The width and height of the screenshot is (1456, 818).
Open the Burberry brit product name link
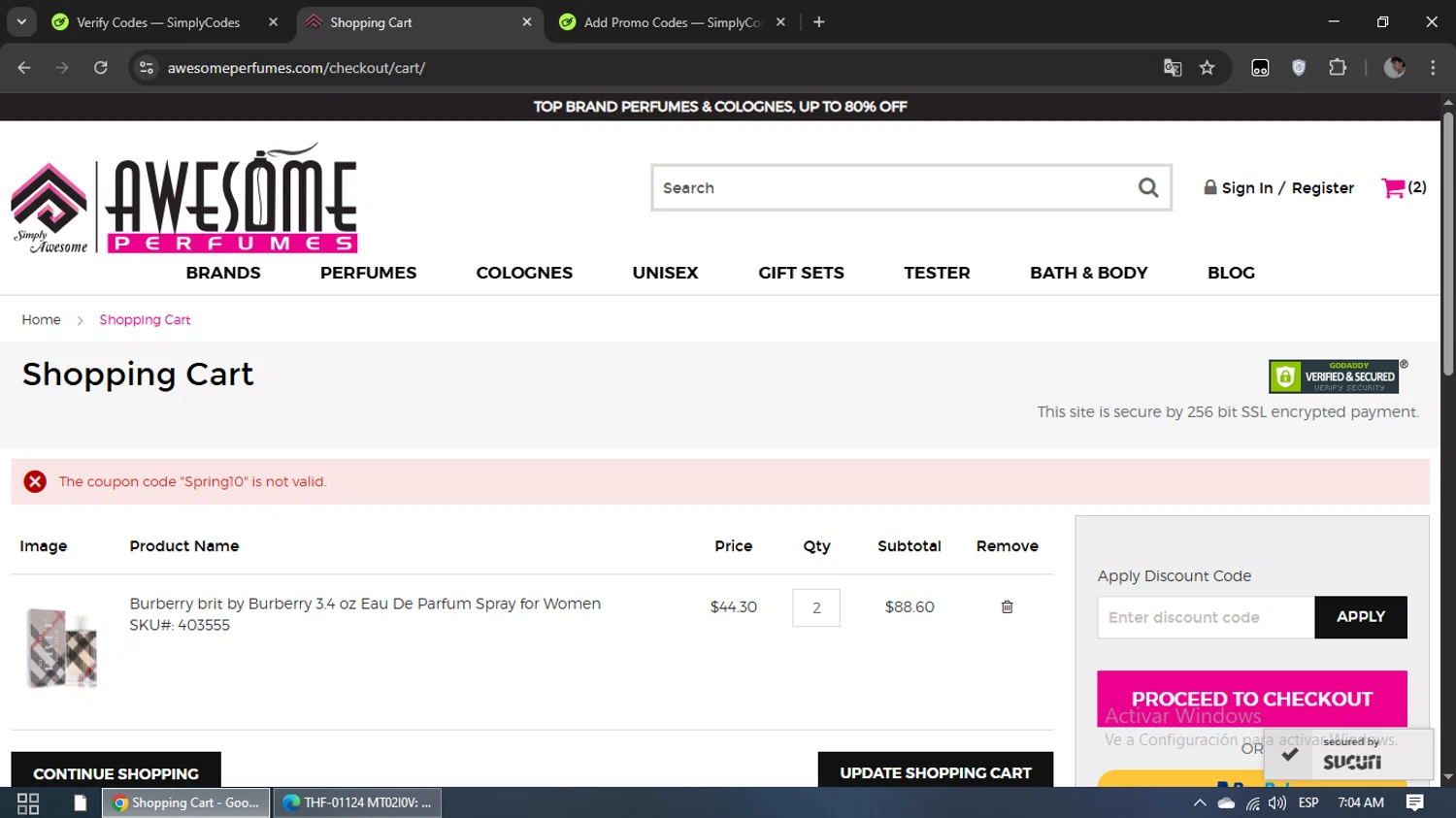(x=365, y=604)
